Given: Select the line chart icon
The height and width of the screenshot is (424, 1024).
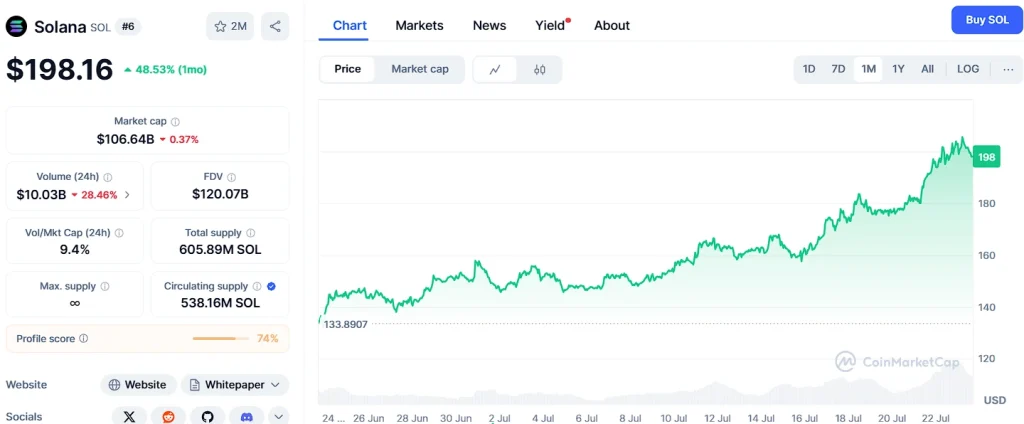Looking at the screenshot, I should coord(495,69).
